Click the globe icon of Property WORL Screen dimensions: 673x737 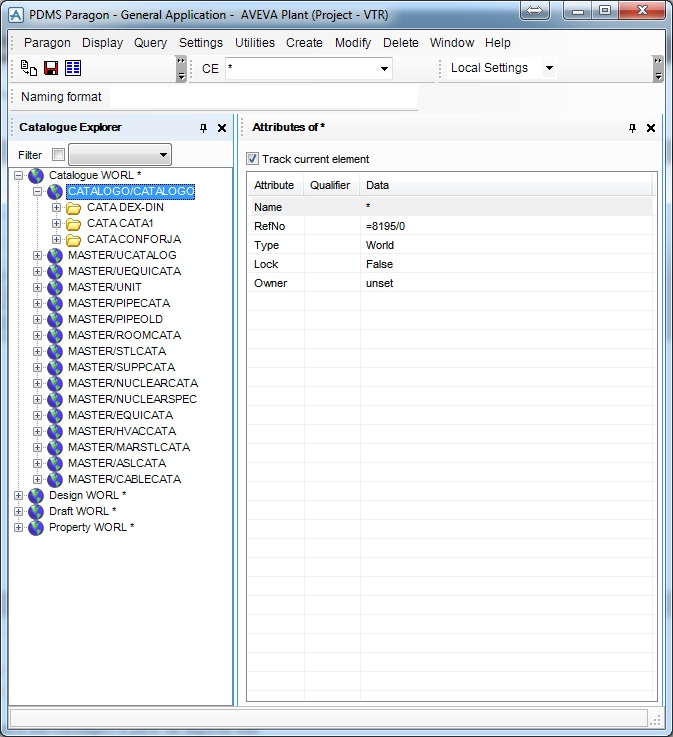pyautogui.click(x=36, y=528)
